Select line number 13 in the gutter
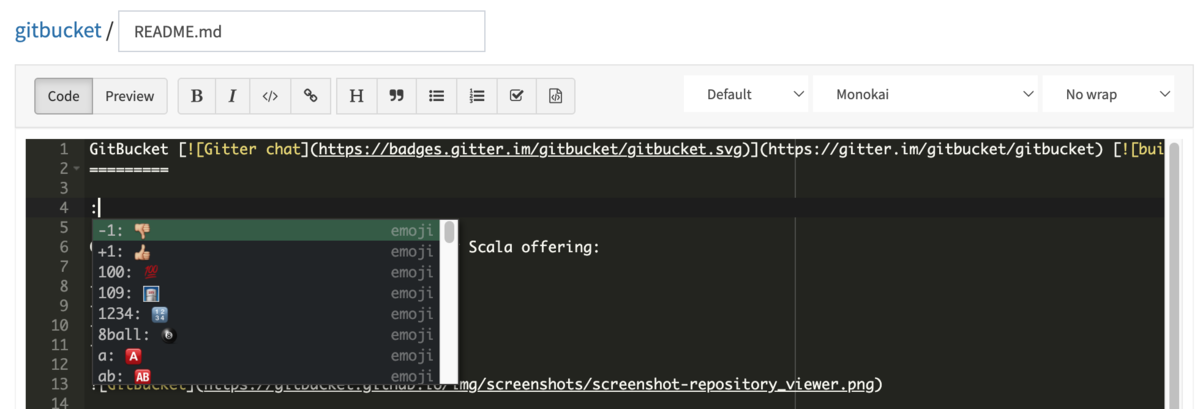The image size is (1200, 409). [x=59, y=384]
